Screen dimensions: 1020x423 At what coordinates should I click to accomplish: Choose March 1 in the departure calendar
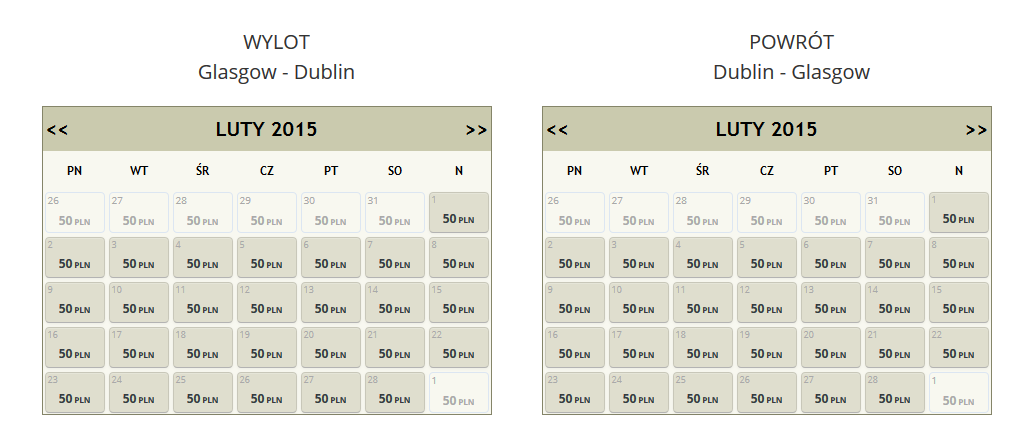[x=459, y=392]
